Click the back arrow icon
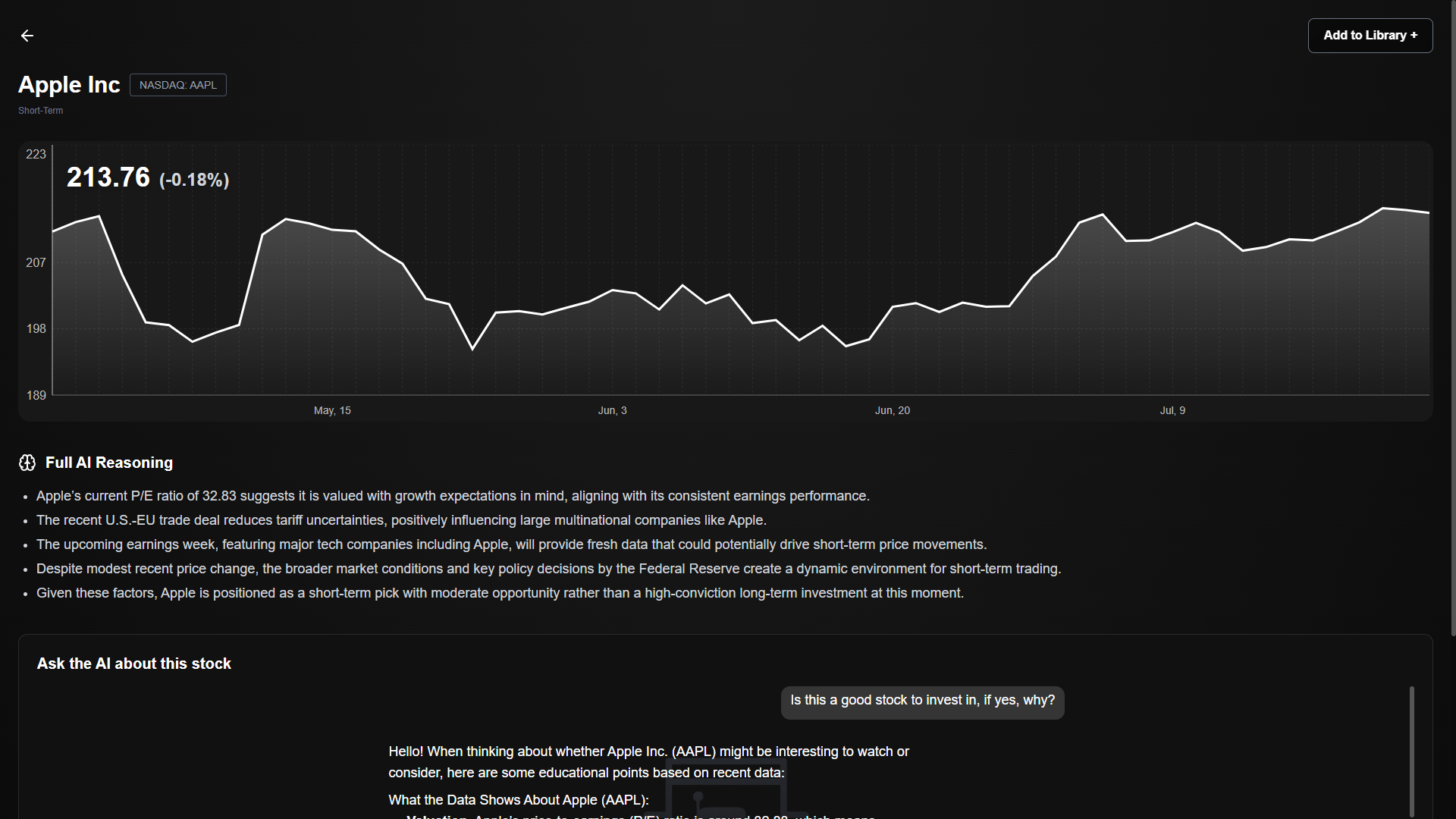The image size is (1456, 819). 27,36
